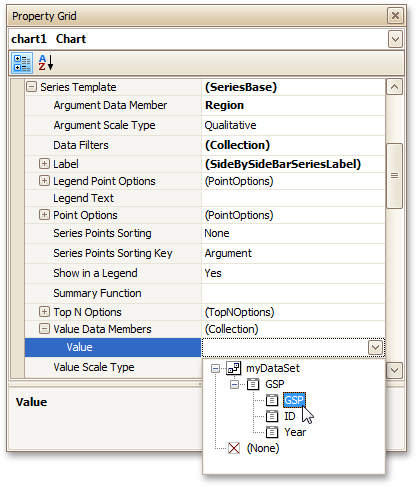This screenshot has width=417, height=487.
Task: Select the myDataSet dataset icon
Action: [x=234, y=368]
